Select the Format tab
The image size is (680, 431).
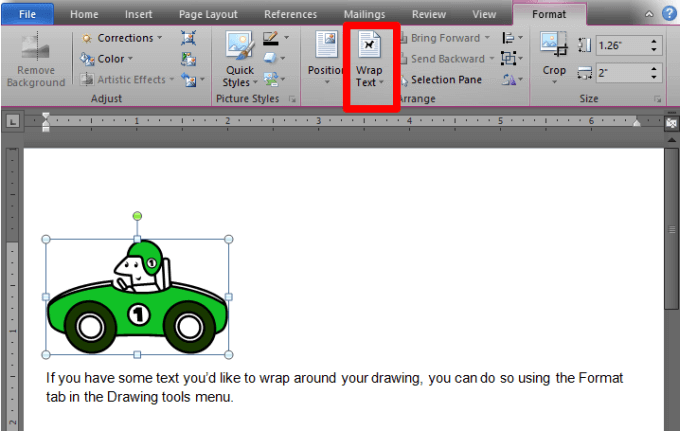549,14
